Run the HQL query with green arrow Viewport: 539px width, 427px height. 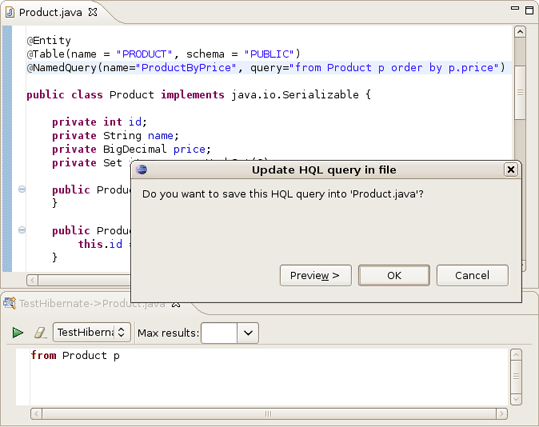[18, 332]
